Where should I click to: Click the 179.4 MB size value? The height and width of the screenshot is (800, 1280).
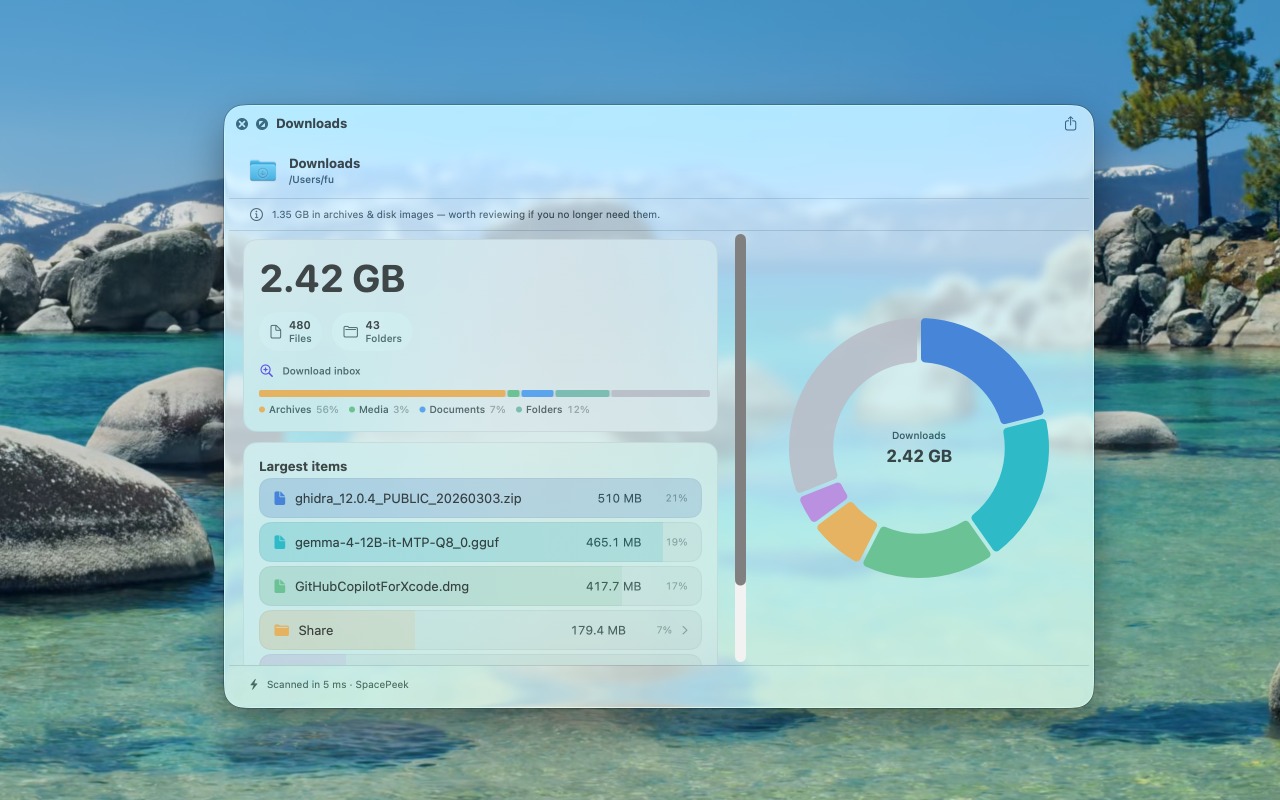[598, 630]
